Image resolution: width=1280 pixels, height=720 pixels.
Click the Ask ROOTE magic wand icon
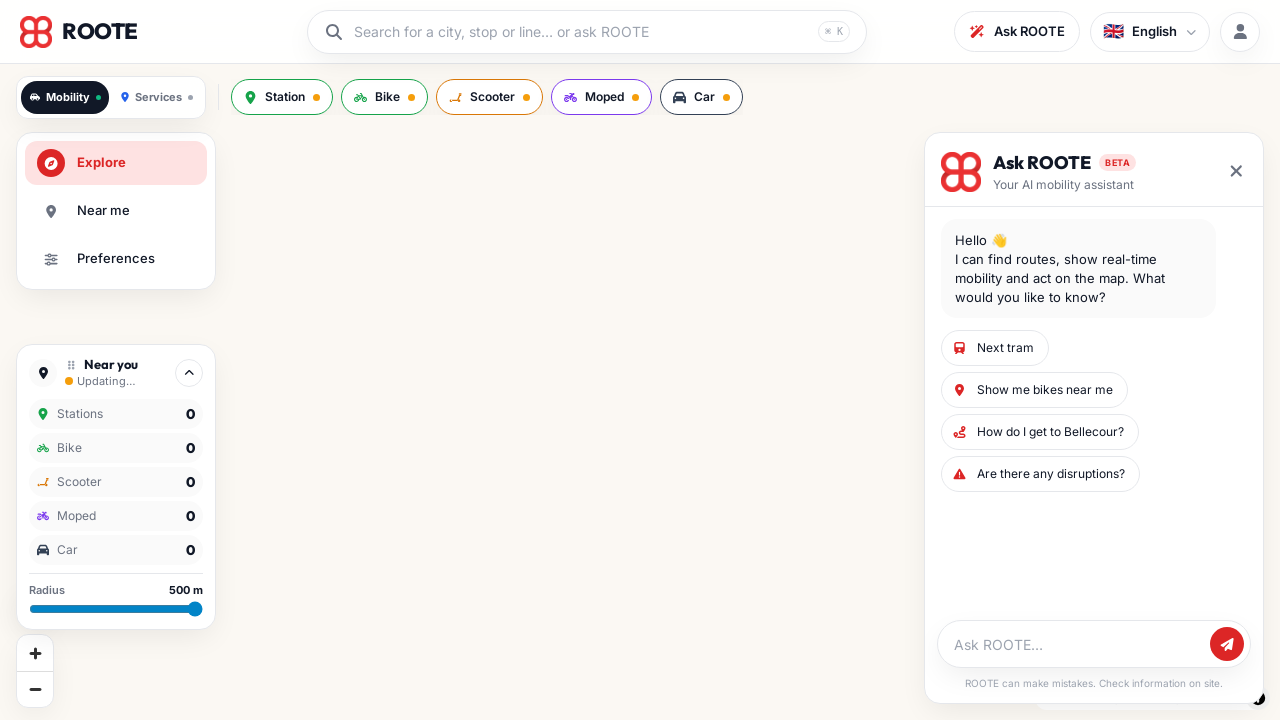coord(977,31)
